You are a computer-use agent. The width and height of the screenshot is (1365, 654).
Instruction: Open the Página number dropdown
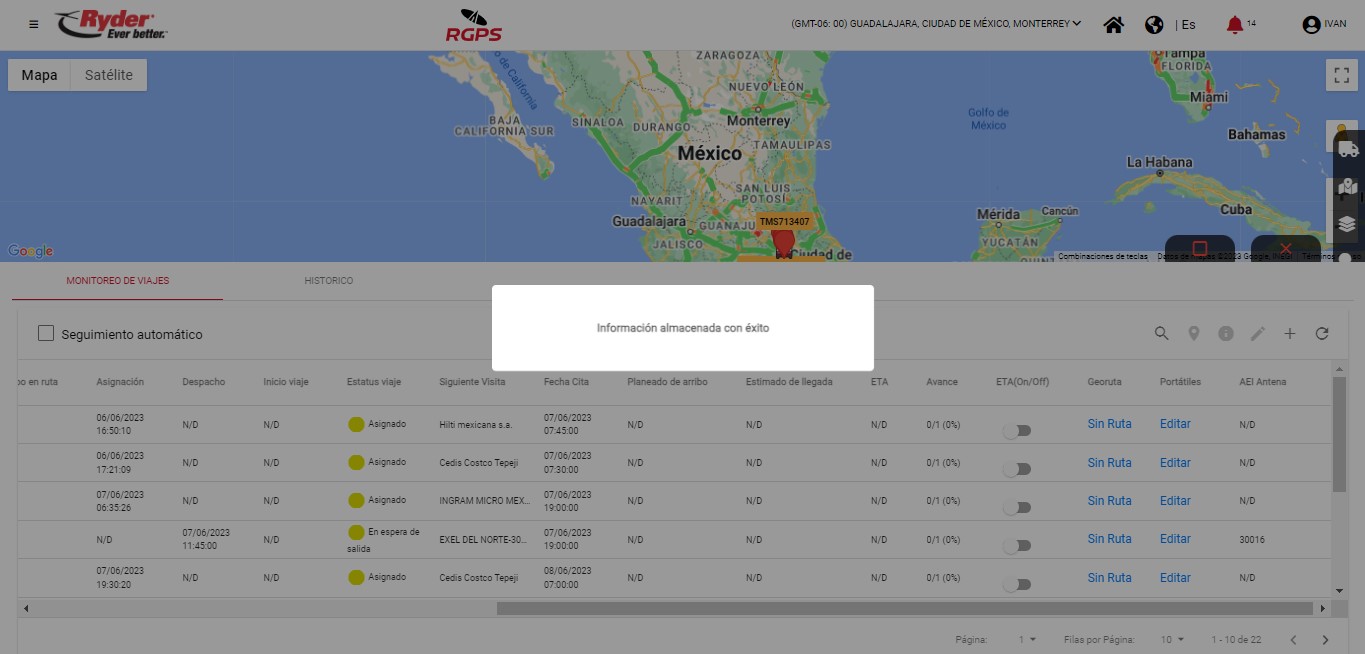tap(1027, 639)
